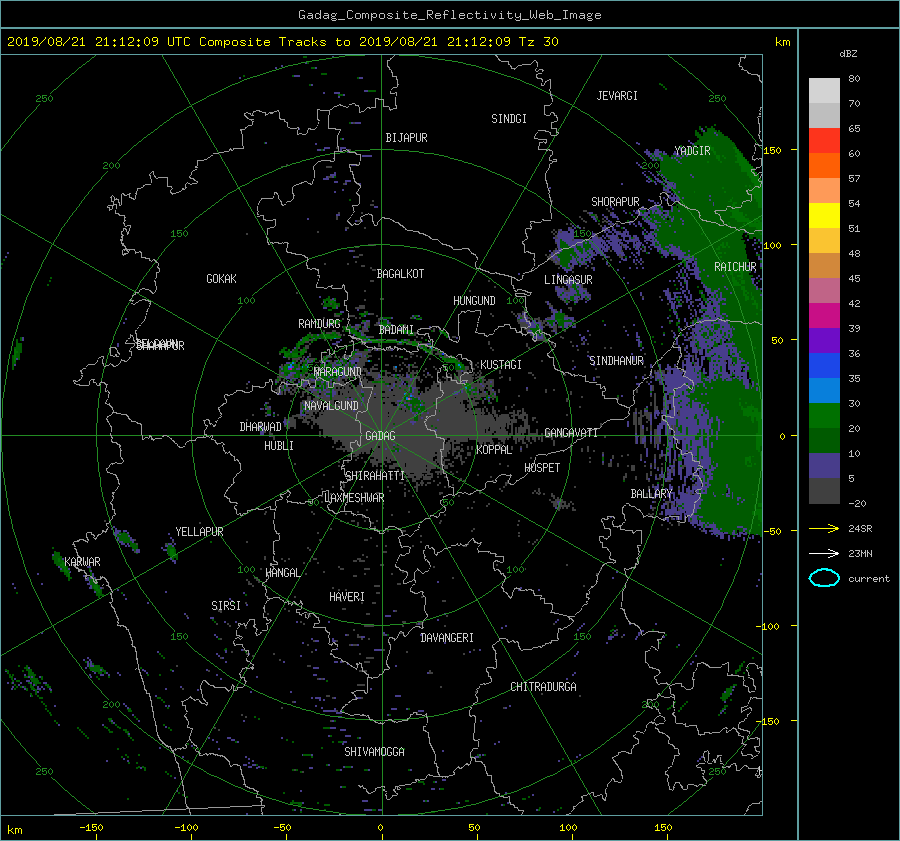Click the cyan current ellipse legend icon
The height and width of the screenshot is (841, 900).
[x=824, y=578]
